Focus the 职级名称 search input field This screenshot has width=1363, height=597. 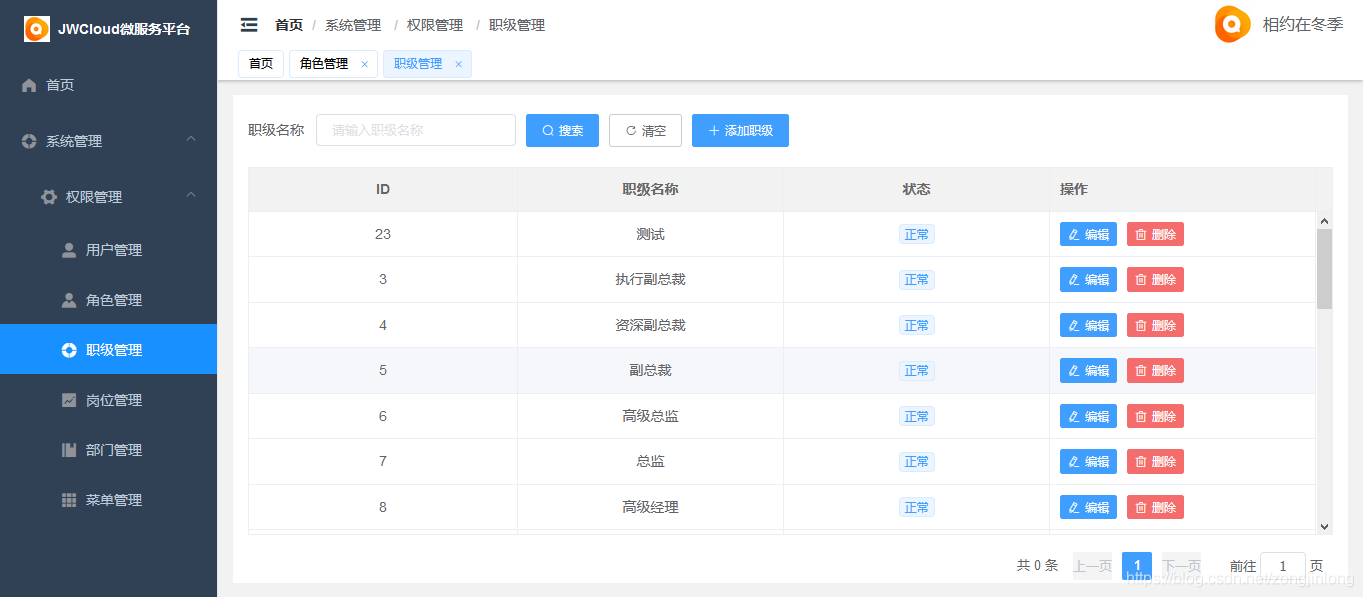click(416, 130)
